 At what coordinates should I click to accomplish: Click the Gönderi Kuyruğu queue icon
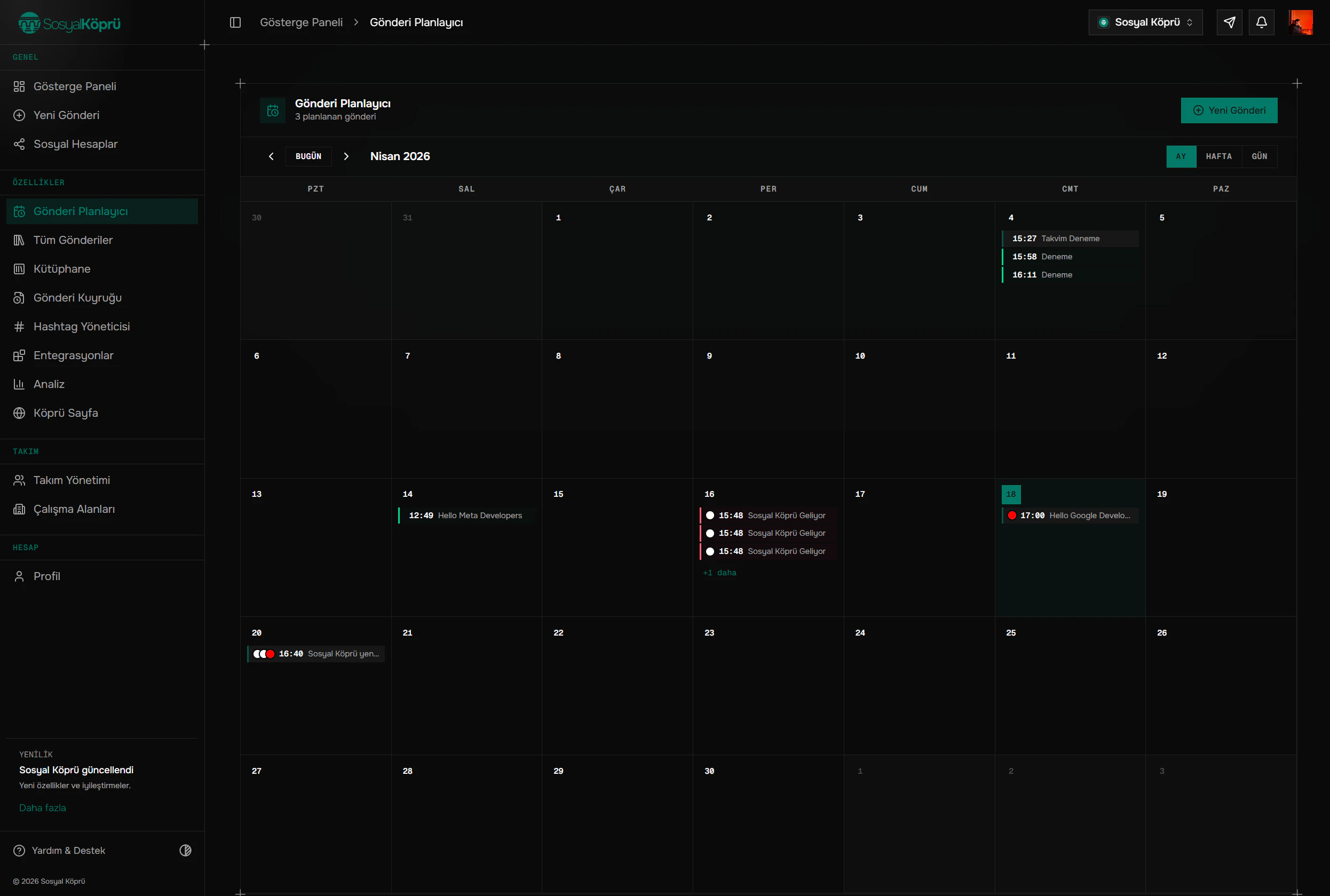tap(19, 298)
